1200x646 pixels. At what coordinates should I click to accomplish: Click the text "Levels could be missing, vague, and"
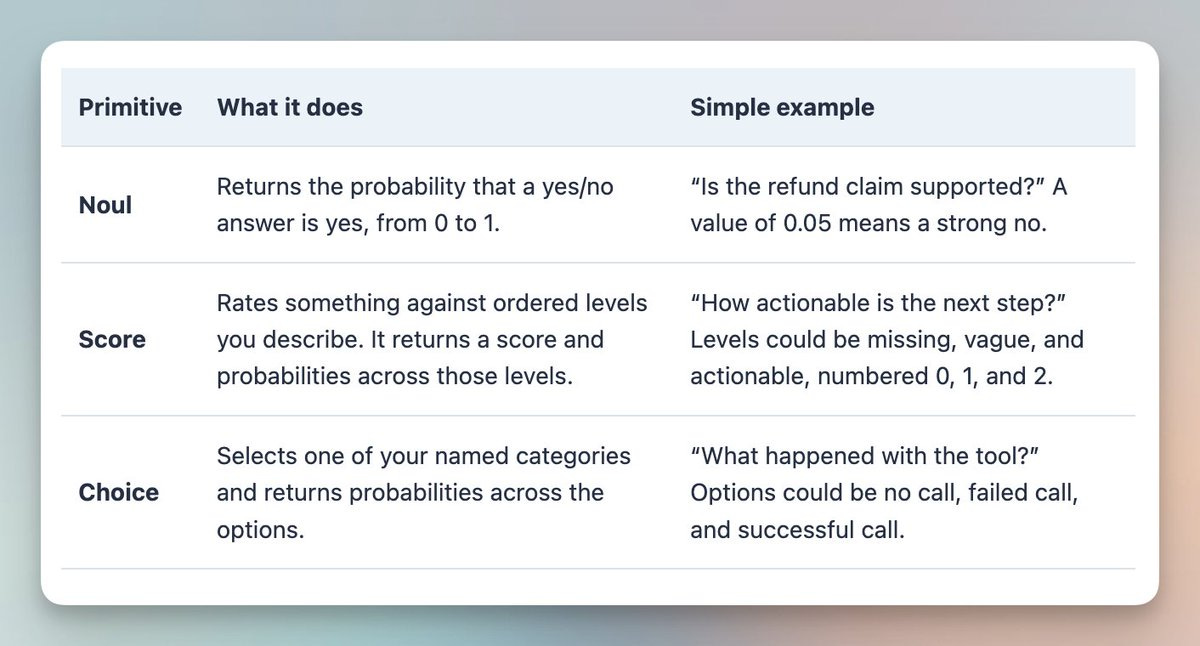[x=887, y=340]
